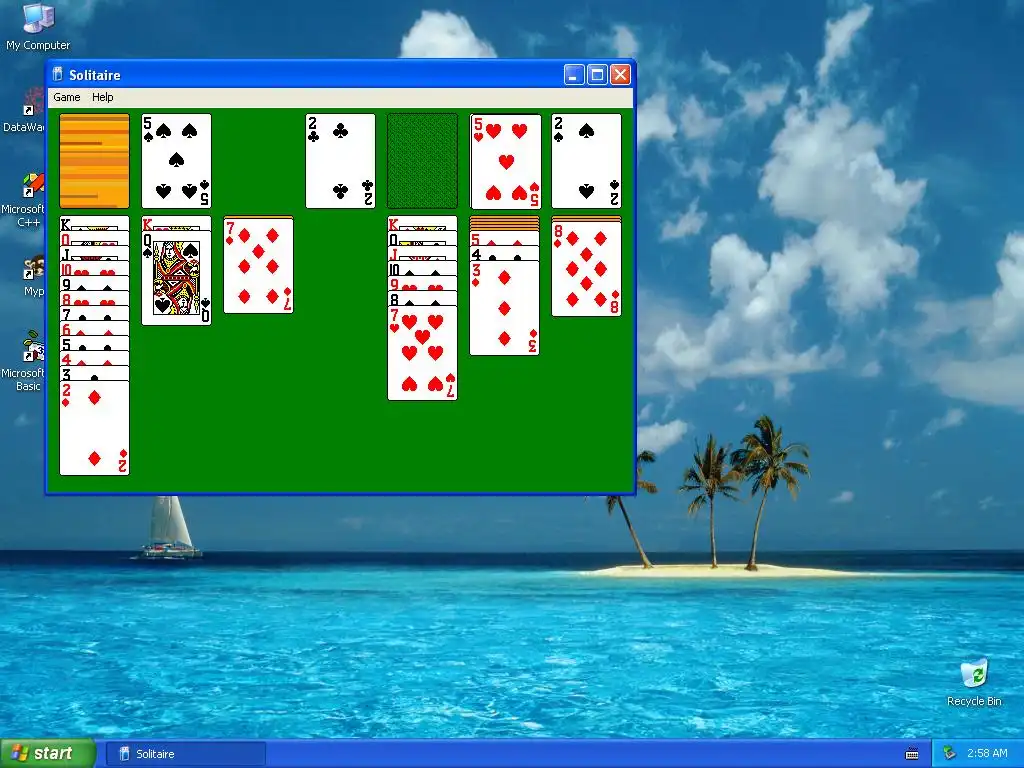Select the red 4 above the black 3 of clubs

94,359
